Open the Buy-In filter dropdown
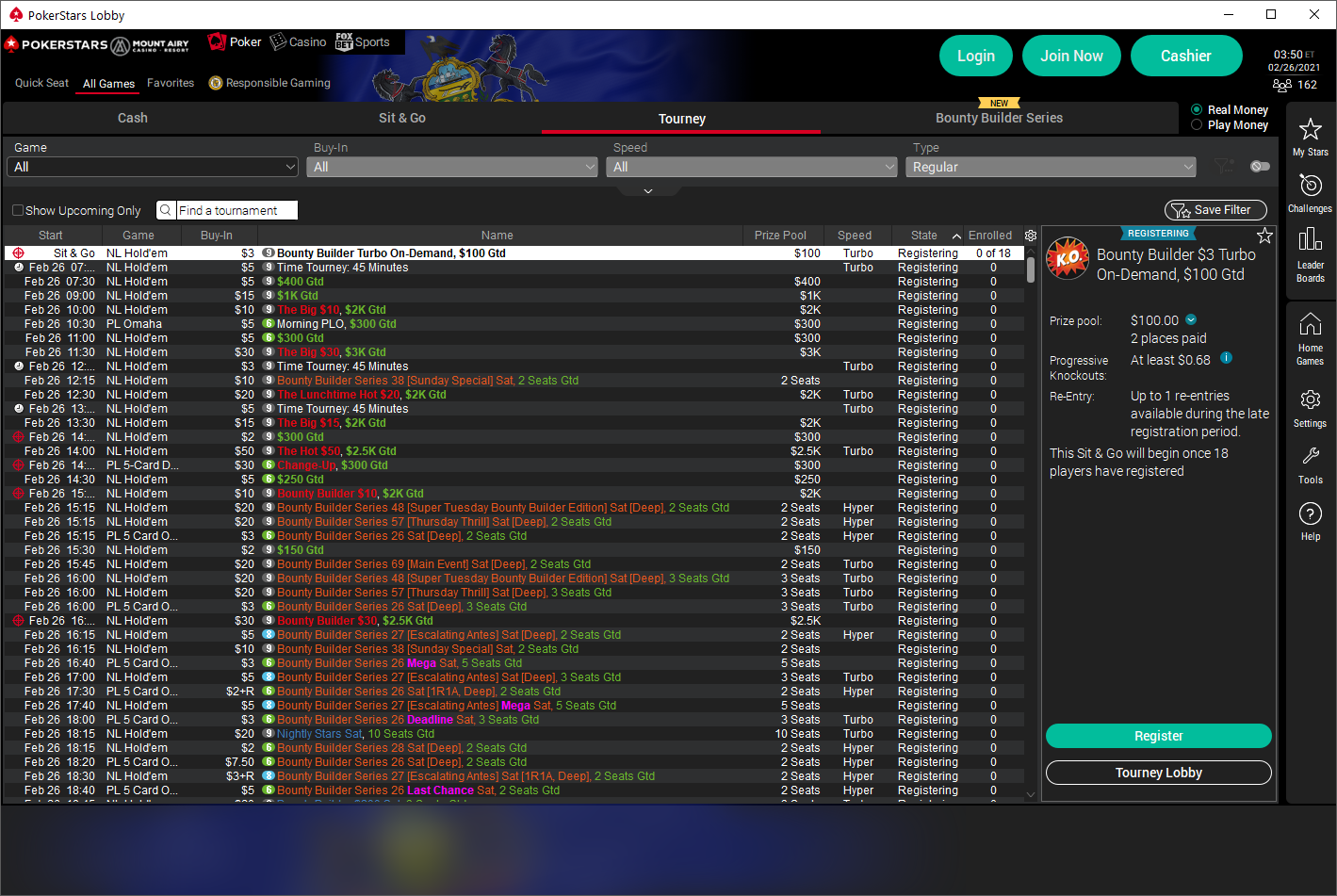The image size is (1337, 896). [x=452, y=167]
